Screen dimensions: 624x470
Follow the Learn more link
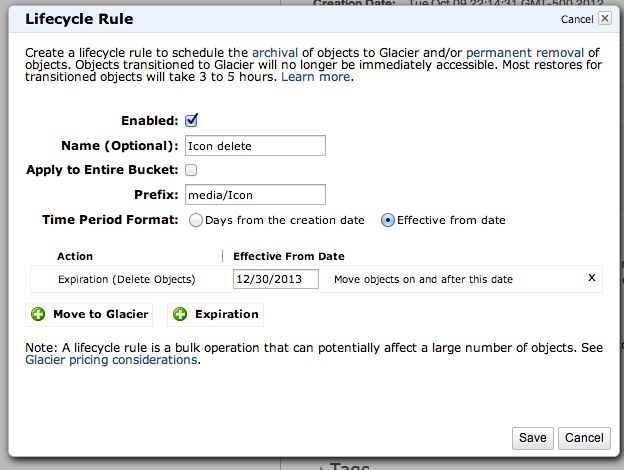tap(316, 76)
